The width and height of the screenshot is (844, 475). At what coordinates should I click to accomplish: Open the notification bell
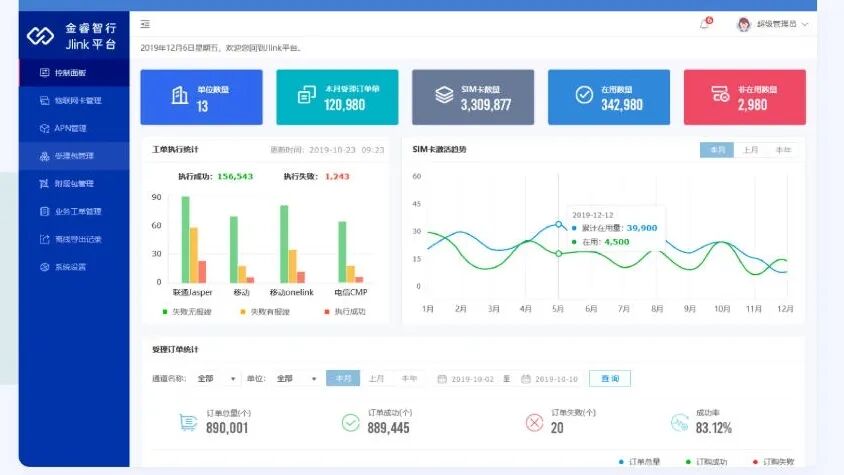coord(704,24)
